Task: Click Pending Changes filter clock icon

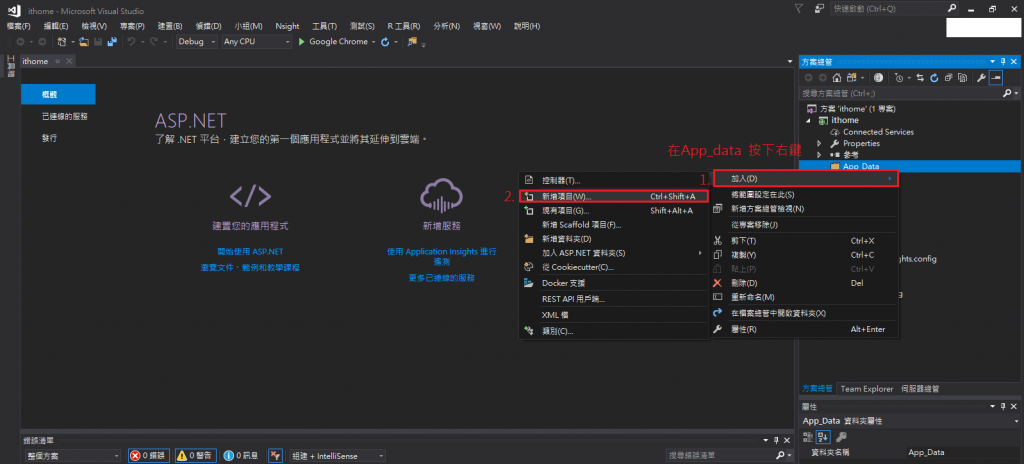Action: click(899, 78)
